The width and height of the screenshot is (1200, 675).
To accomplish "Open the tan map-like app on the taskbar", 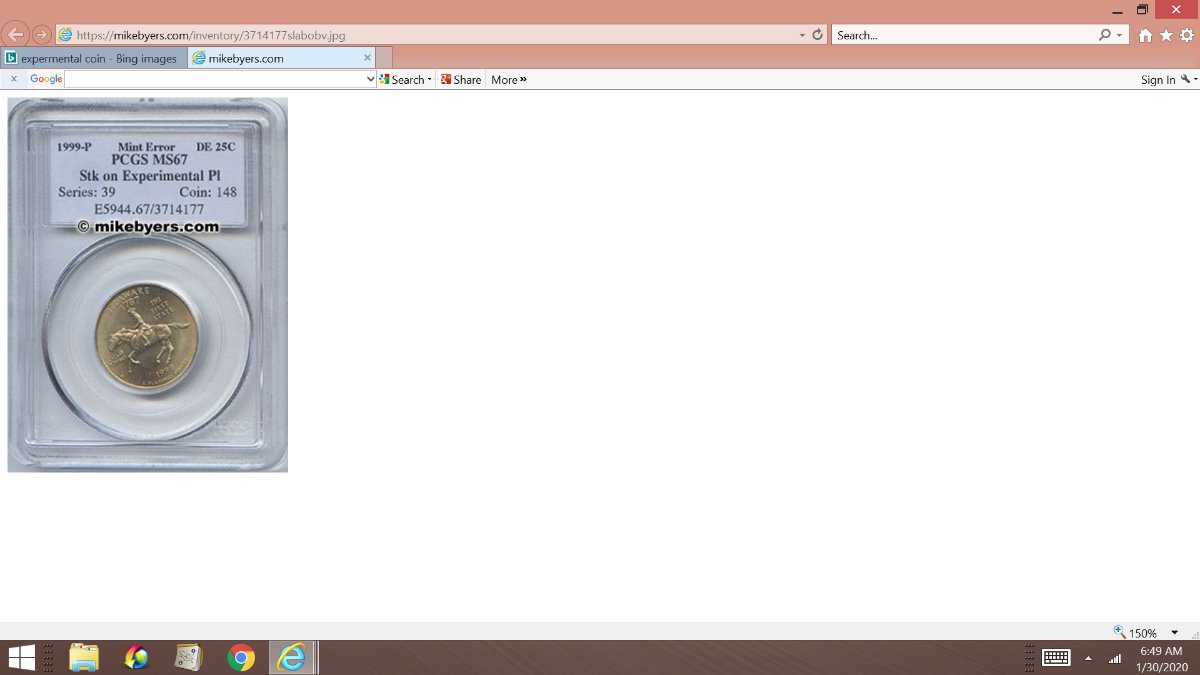I will click(188, 657).
